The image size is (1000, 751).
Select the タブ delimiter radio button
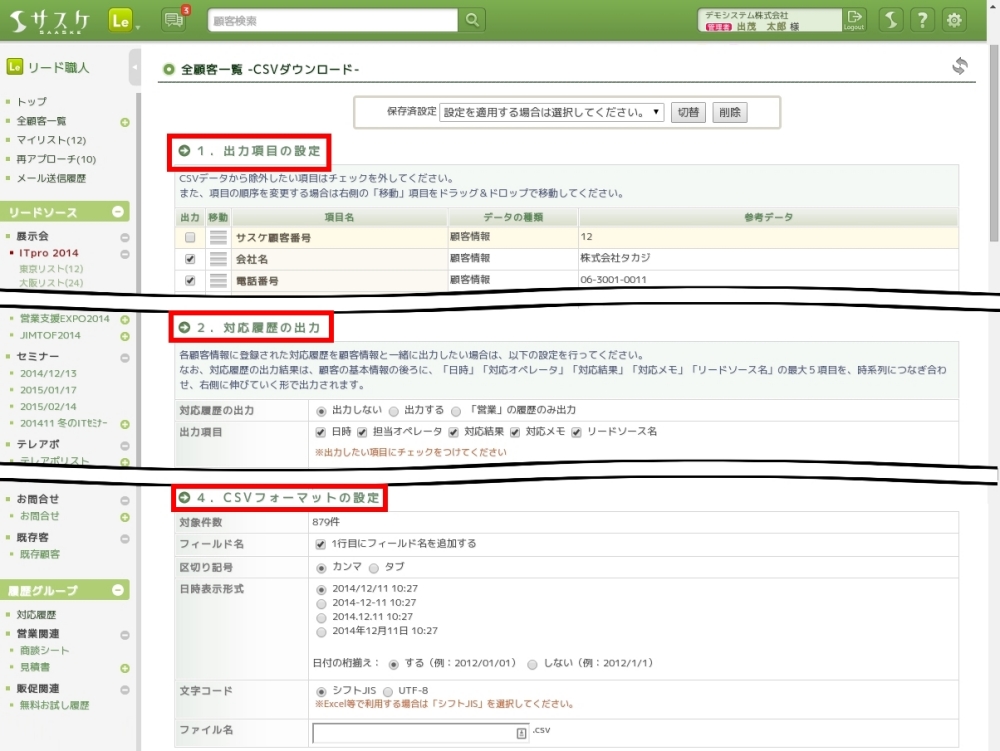(362, 567)
